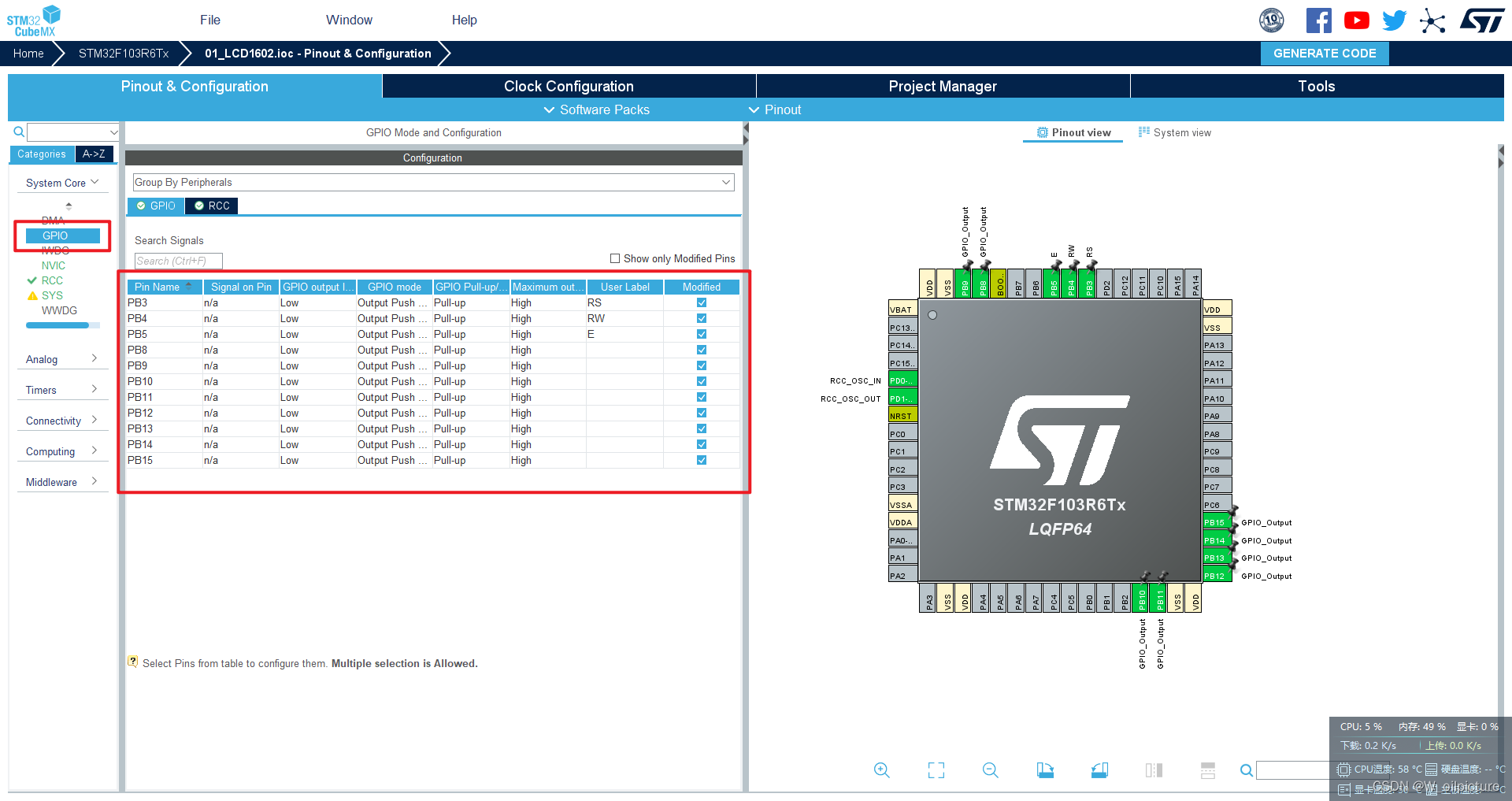Screen dimensions: 1512x801
Task: Flip the chip horizontally
Action: click(1154, 770)
